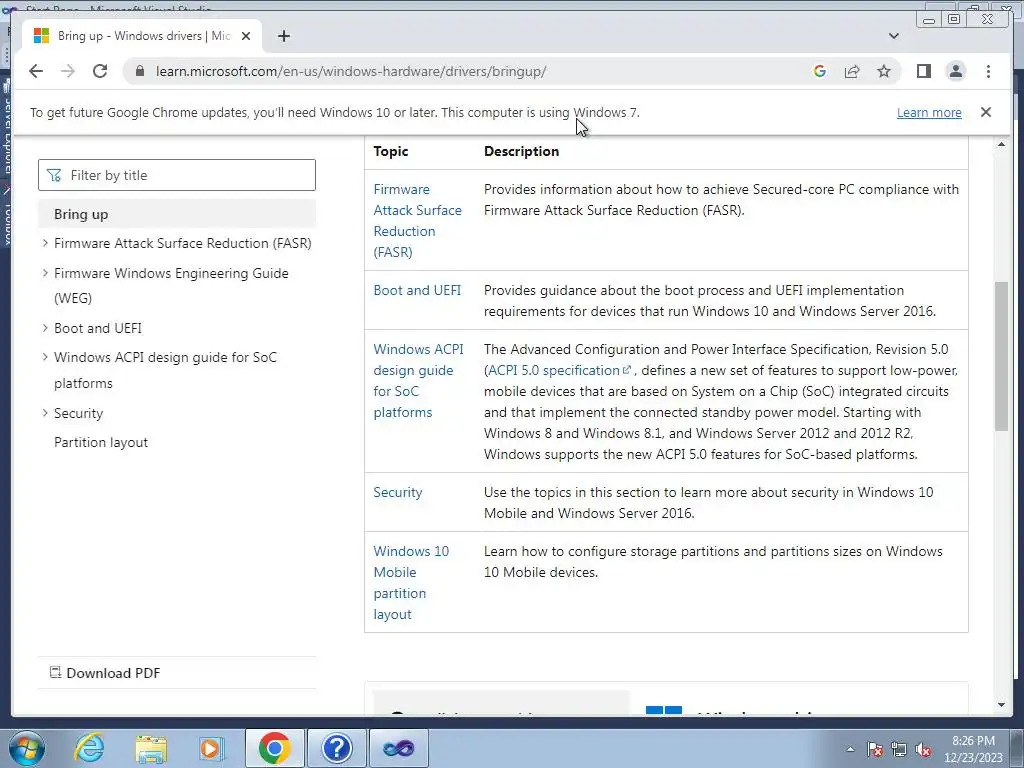
Task: Expand Boot and UEFI sidebar node
Action: [45, 328]
